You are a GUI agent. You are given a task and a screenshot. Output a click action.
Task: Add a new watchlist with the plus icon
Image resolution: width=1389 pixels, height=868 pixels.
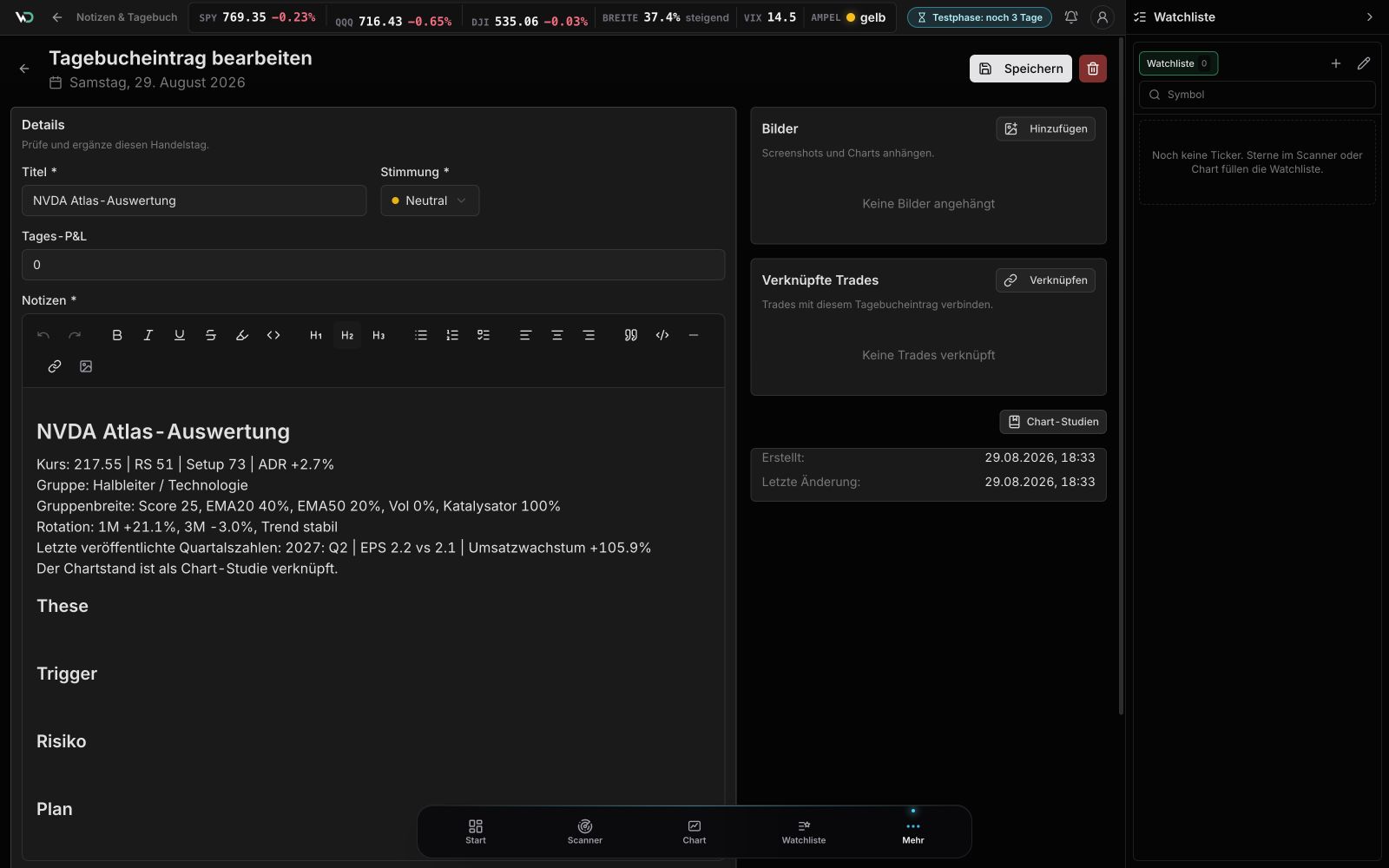click(1336, 63)
